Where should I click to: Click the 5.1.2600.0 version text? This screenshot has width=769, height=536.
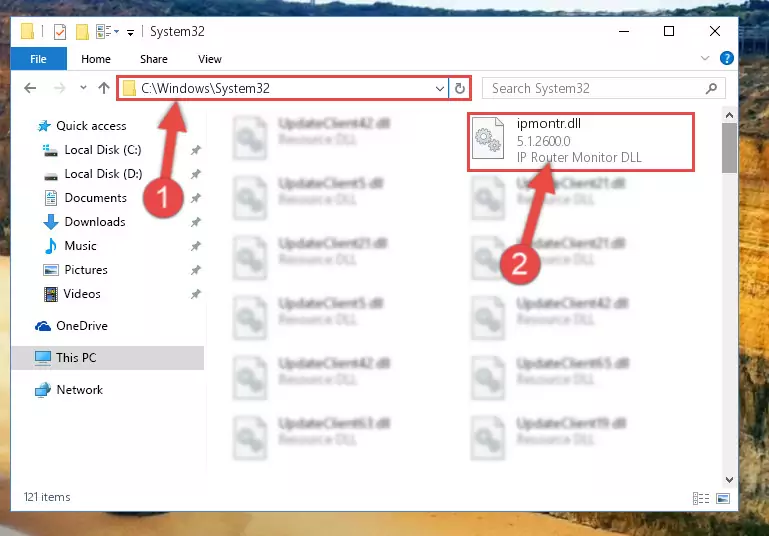(543, 141)
